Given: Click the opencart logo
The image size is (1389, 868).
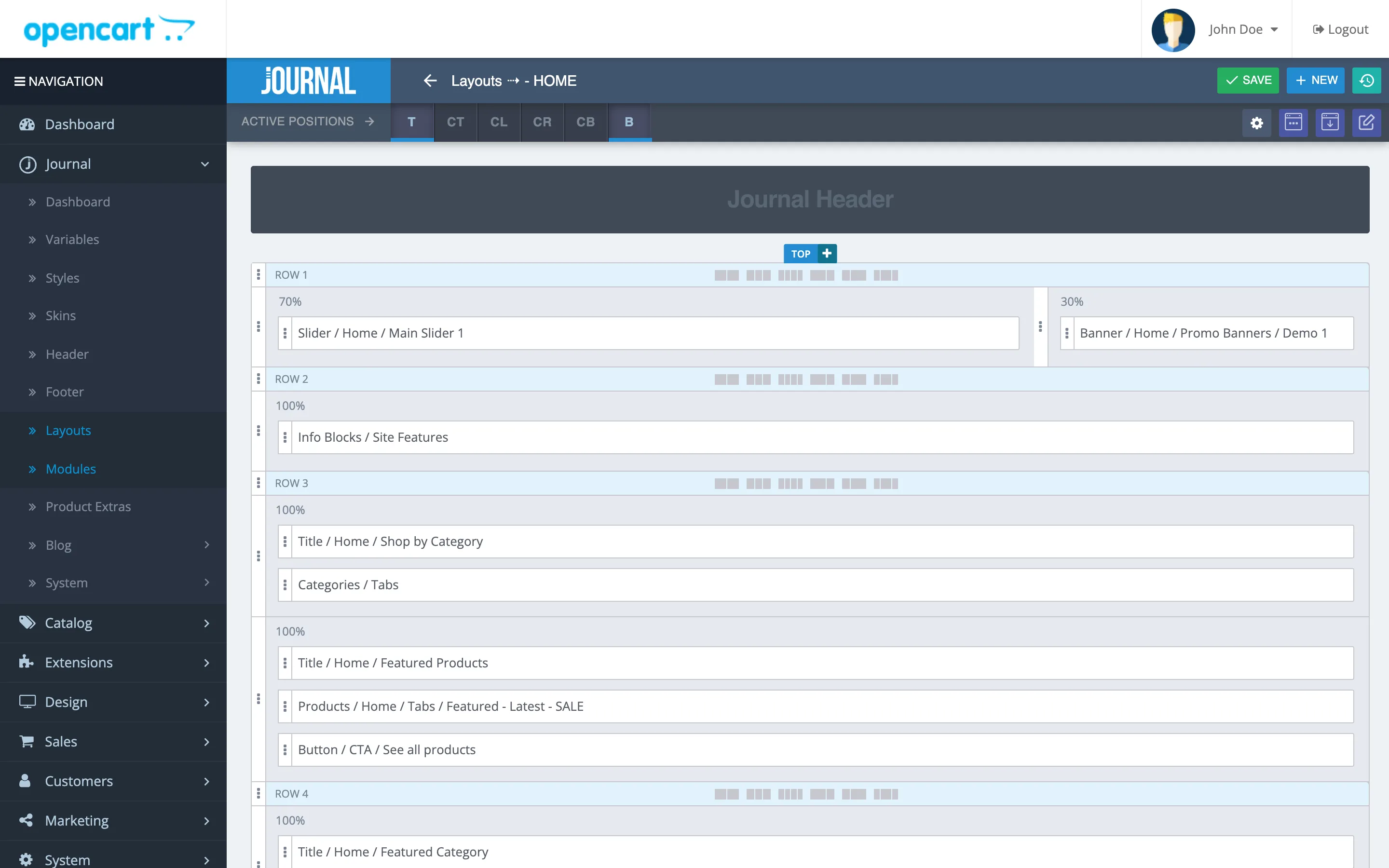Looking at the screenshot, I should click(109, 30).
